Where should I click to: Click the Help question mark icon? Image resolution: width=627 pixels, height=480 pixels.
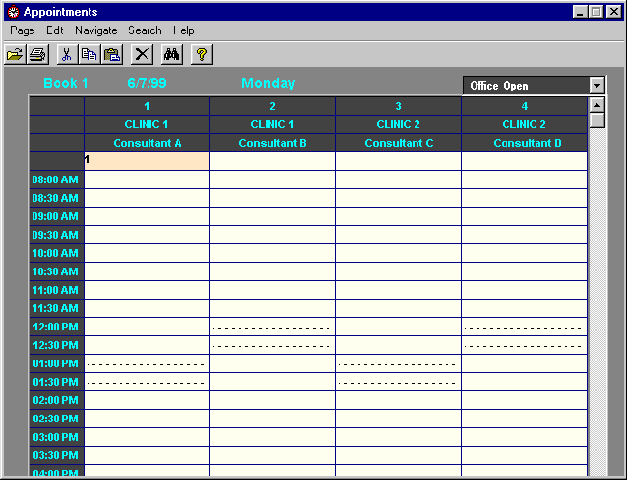click(x=201, y=54)
